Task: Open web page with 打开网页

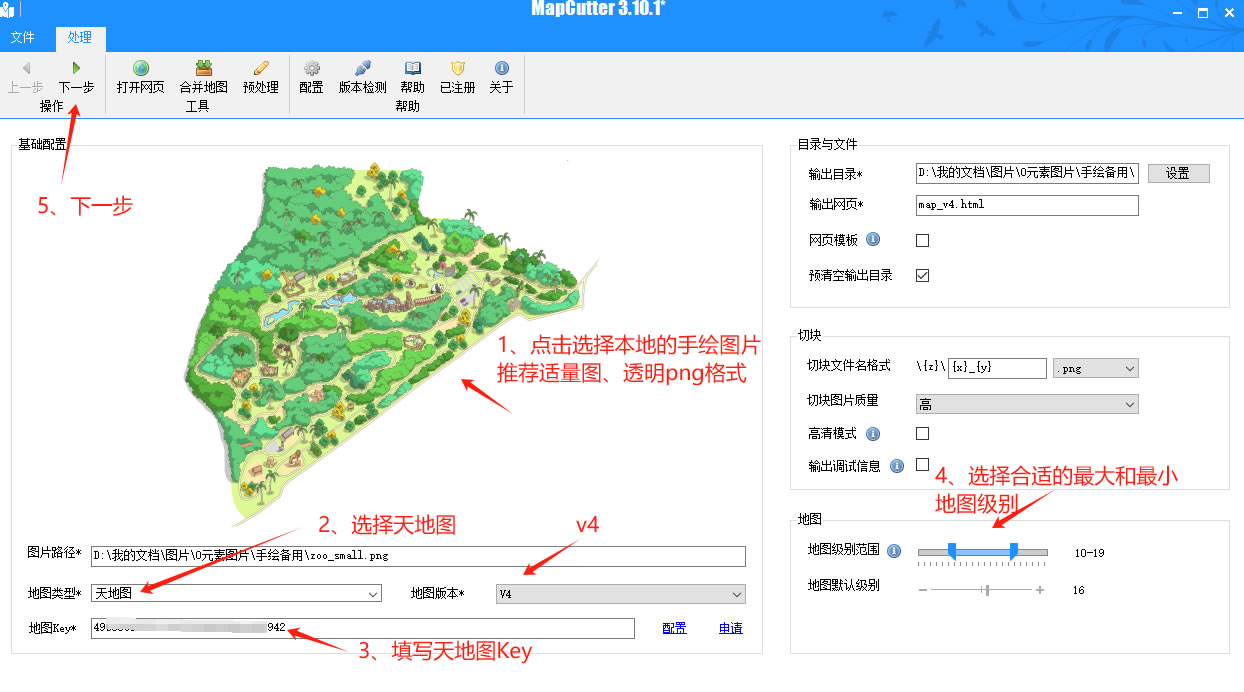Action: [x=140, y=77]
